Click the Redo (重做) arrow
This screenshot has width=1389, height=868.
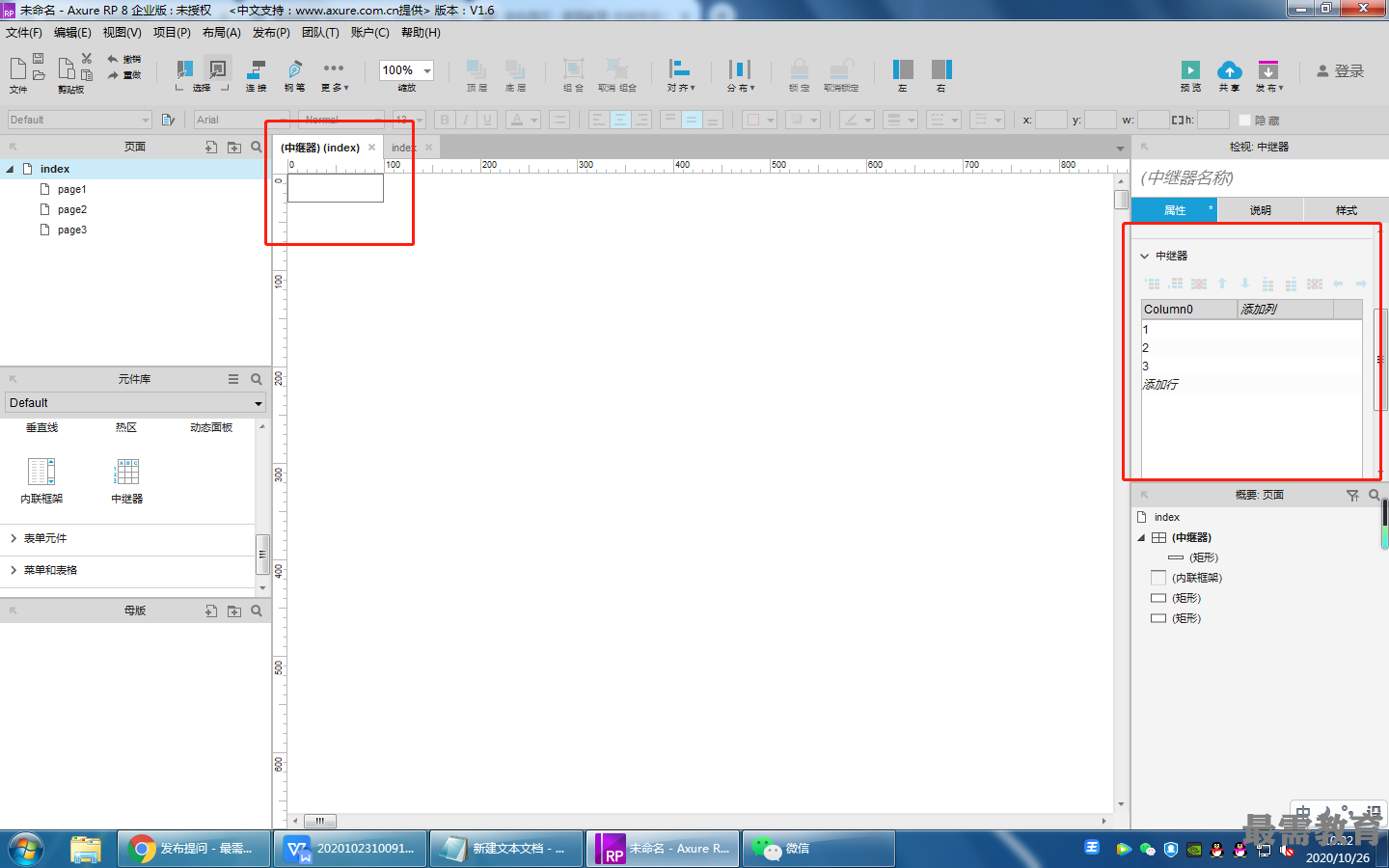pyautogui.click(x=113, y=74)
